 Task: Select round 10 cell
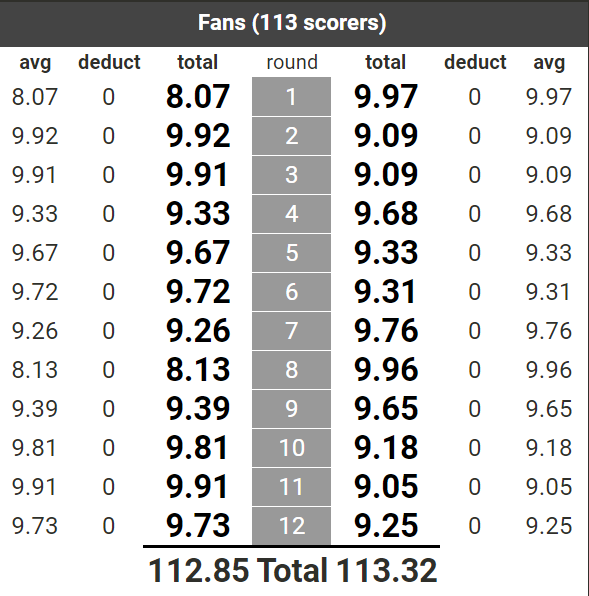point(291,448)
